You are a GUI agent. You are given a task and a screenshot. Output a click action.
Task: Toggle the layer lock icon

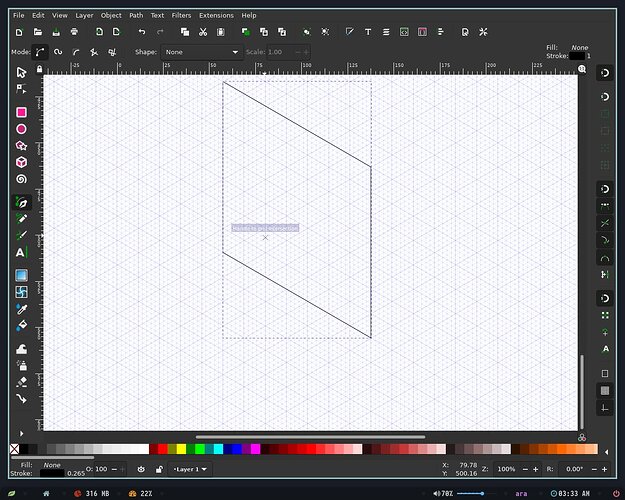pyautogui.click(x=159, y=469)
